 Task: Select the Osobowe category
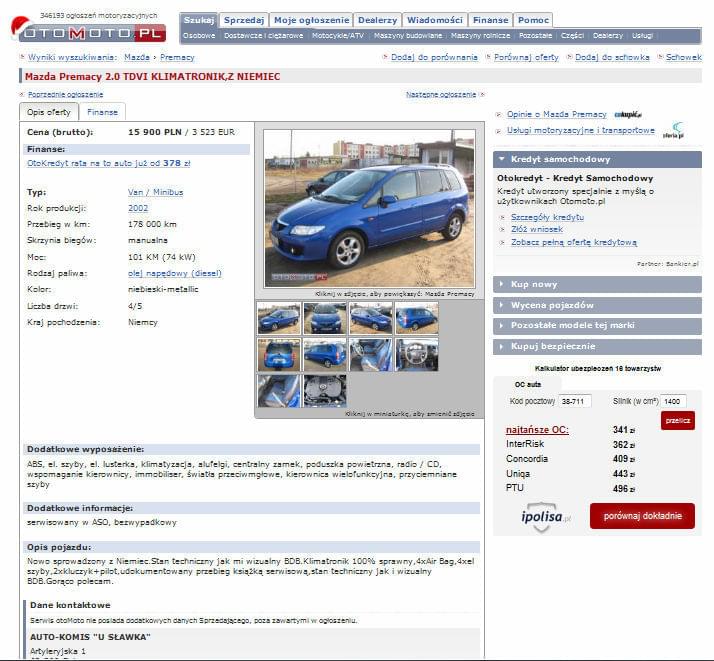(199, 36)
